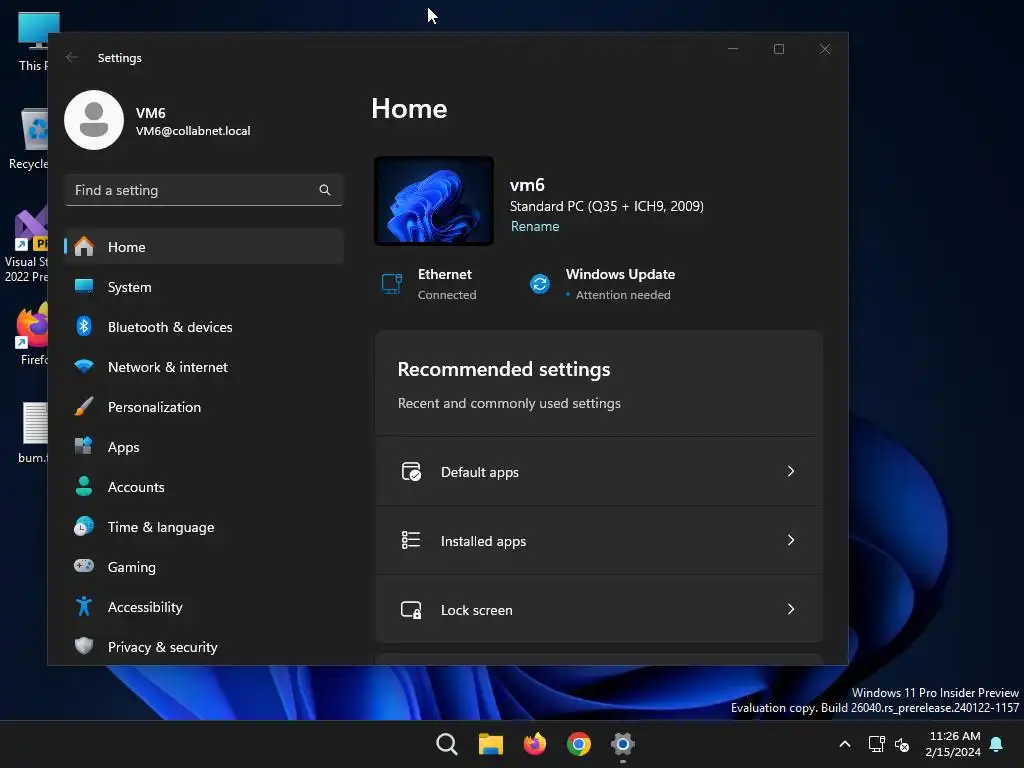
Task: Click the Accounts person icon
Action: pyautogui.click(x=84, y=487)
